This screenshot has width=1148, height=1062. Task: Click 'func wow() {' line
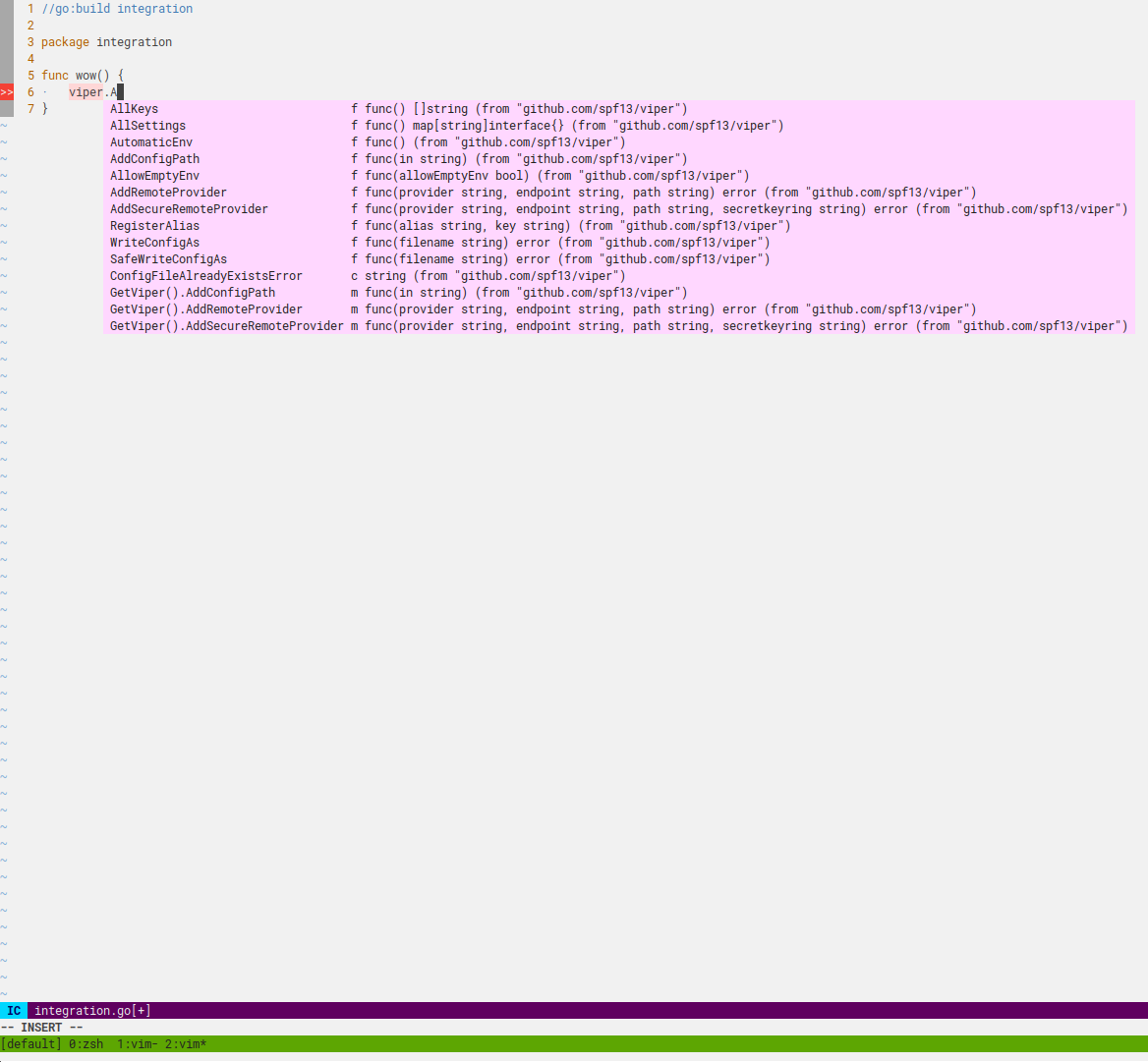pyautogui.click(x=83, y=76)
